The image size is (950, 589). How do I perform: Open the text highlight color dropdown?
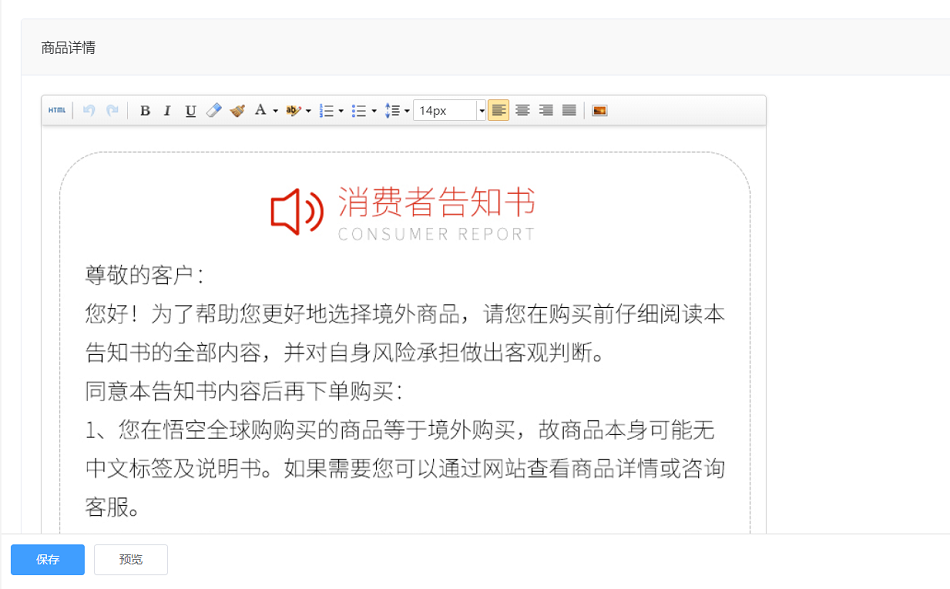click(308, 111)
